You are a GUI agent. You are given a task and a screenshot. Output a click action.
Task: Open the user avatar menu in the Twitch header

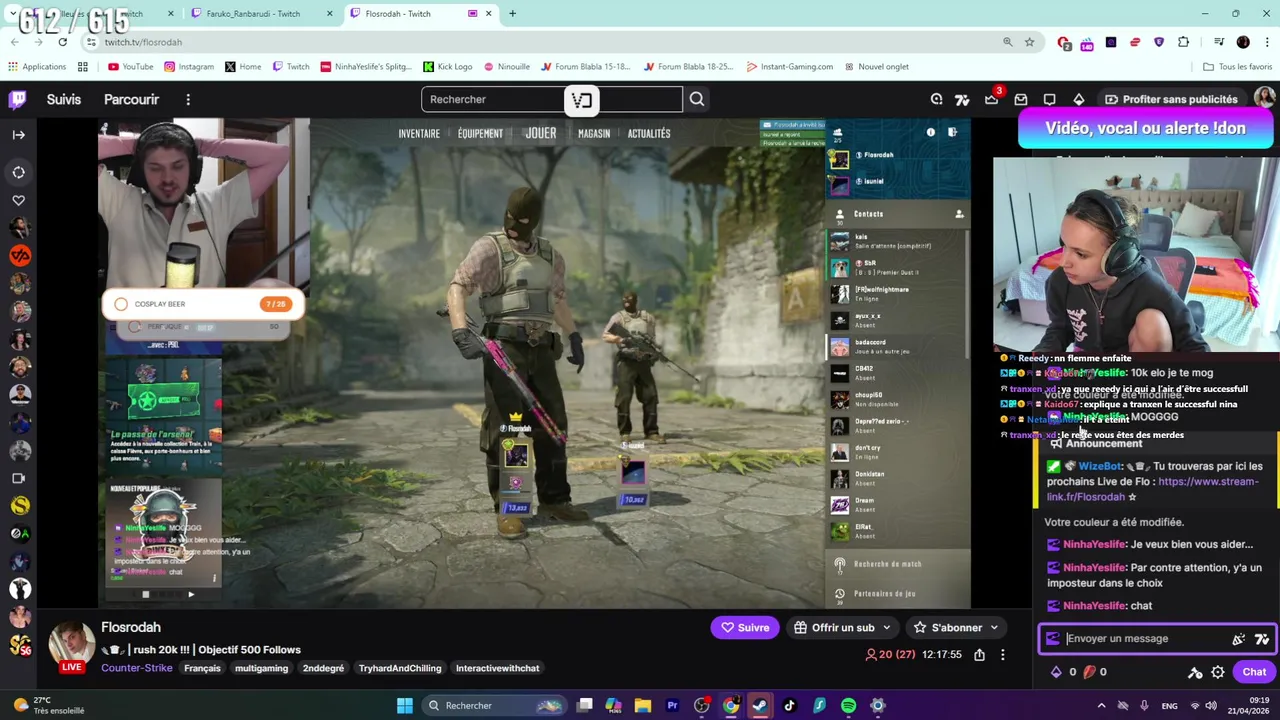tap(1264, 99)
